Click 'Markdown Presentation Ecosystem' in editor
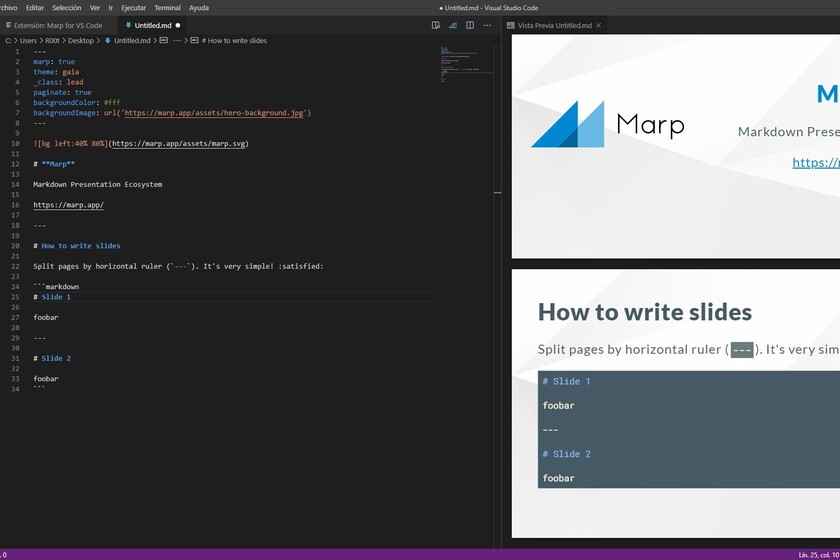This screenshot has height=560, width=840. point(98,184)
